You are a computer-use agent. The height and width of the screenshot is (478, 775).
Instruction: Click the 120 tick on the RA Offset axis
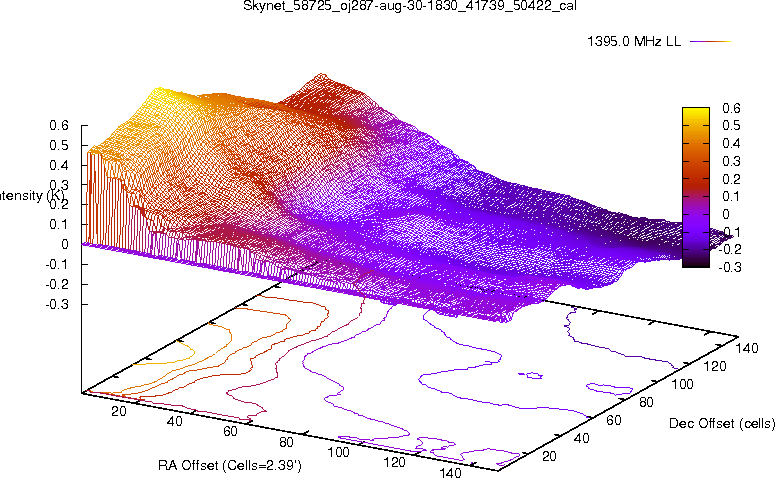pos(394,462)
